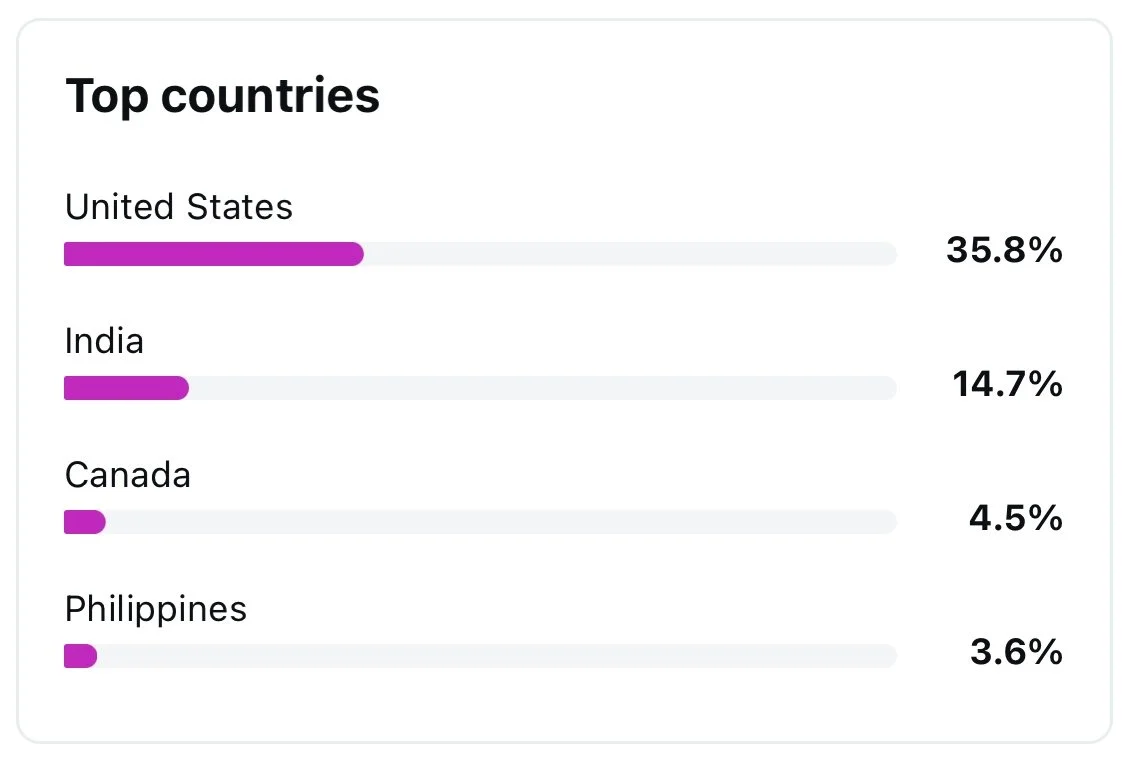Screen dimensions: 1139x770
Task: Click the 3.6% percentage value
Action: [1015, 653]
